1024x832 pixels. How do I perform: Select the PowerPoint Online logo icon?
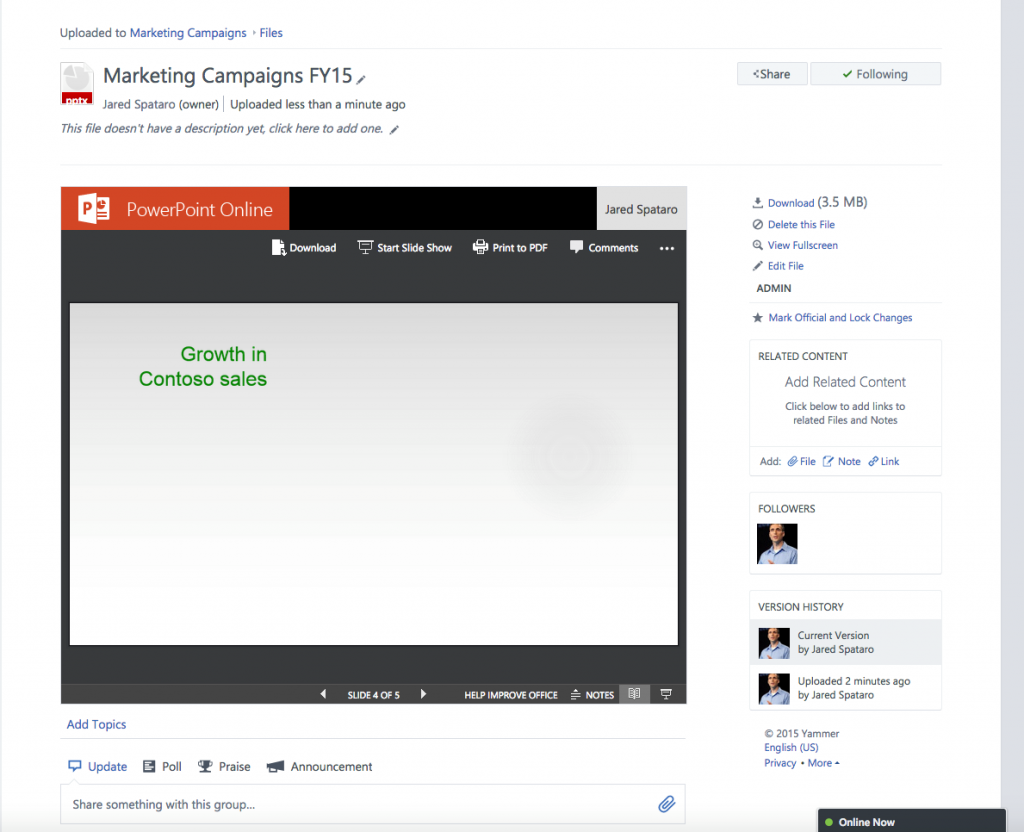pyautogui.click(x=93, y=208)
